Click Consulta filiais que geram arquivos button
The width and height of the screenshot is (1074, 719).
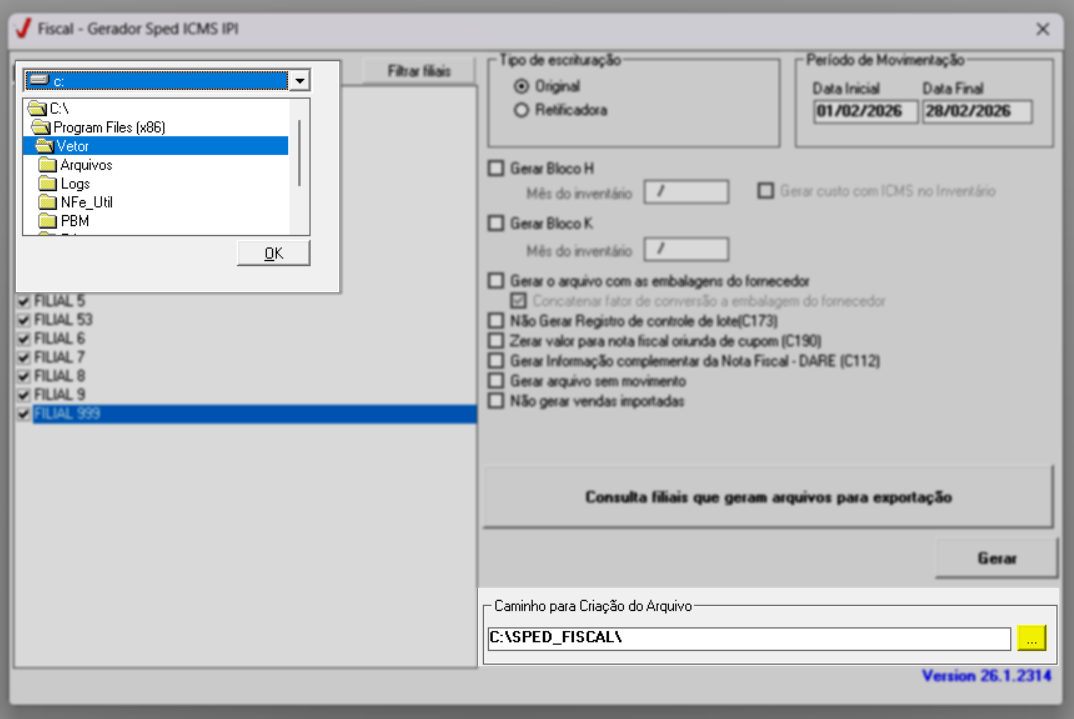tap(768, 497)
